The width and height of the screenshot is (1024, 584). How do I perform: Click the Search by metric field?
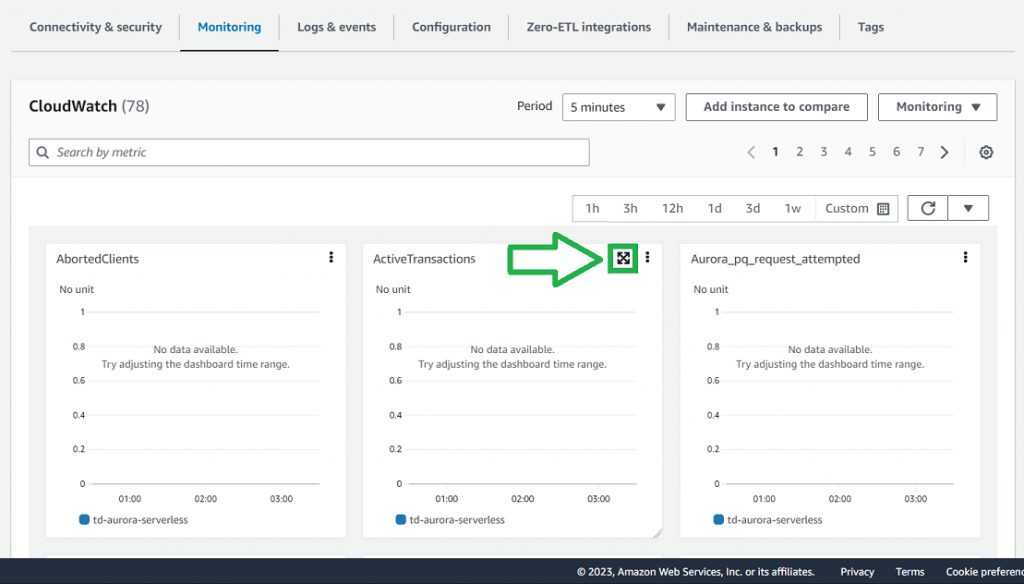point(309,152)
